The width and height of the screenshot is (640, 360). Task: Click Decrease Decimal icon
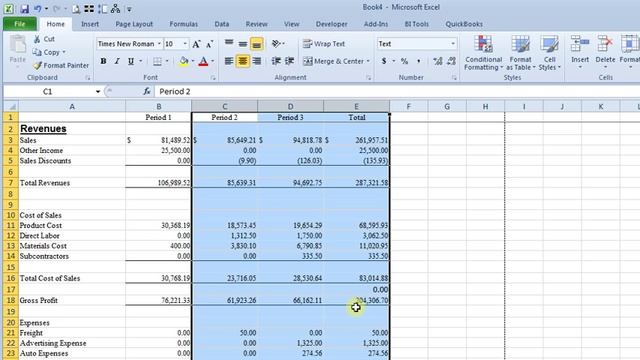coord(451,61)
